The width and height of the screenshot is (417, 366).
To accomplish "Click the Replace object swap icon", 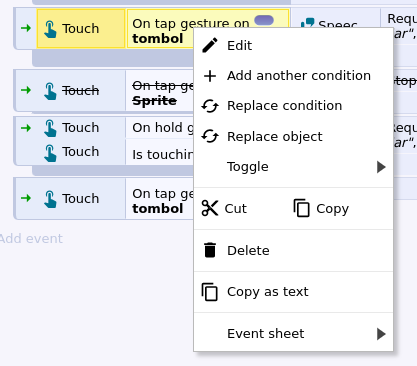I will (210, 137).
